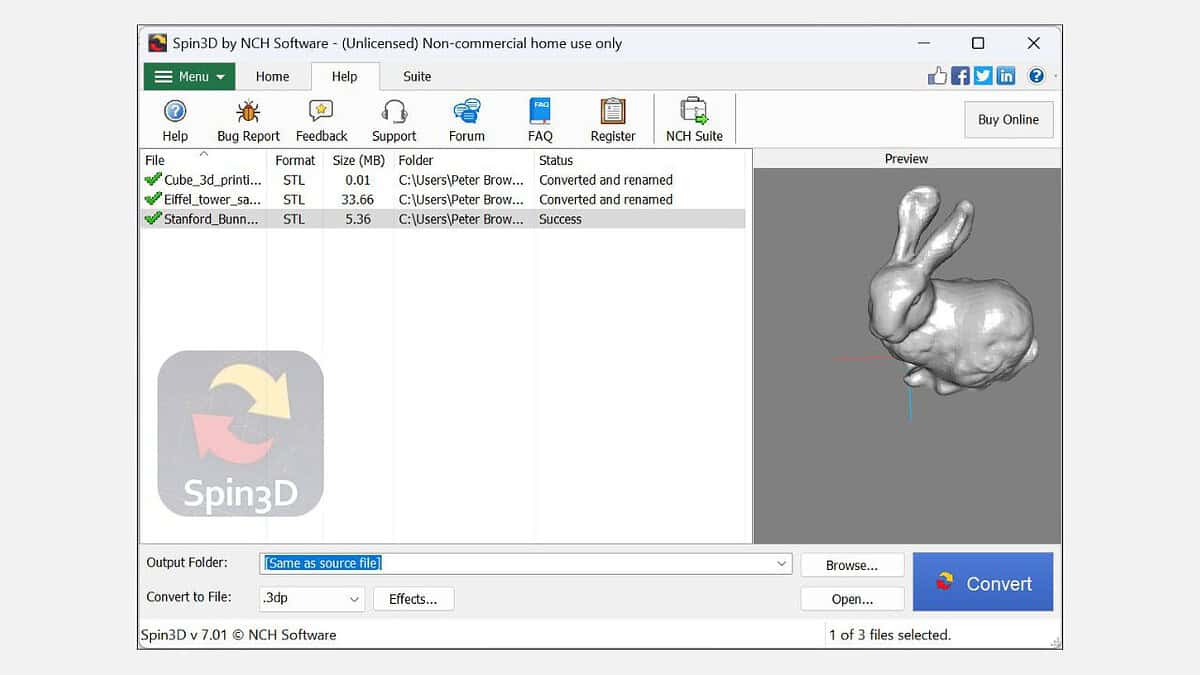Select the Eiffel_tower_sa... file row
Image resolution: width=1200 pixels, height=675 pixels.
pyautogui.click(x=443, y=199)
